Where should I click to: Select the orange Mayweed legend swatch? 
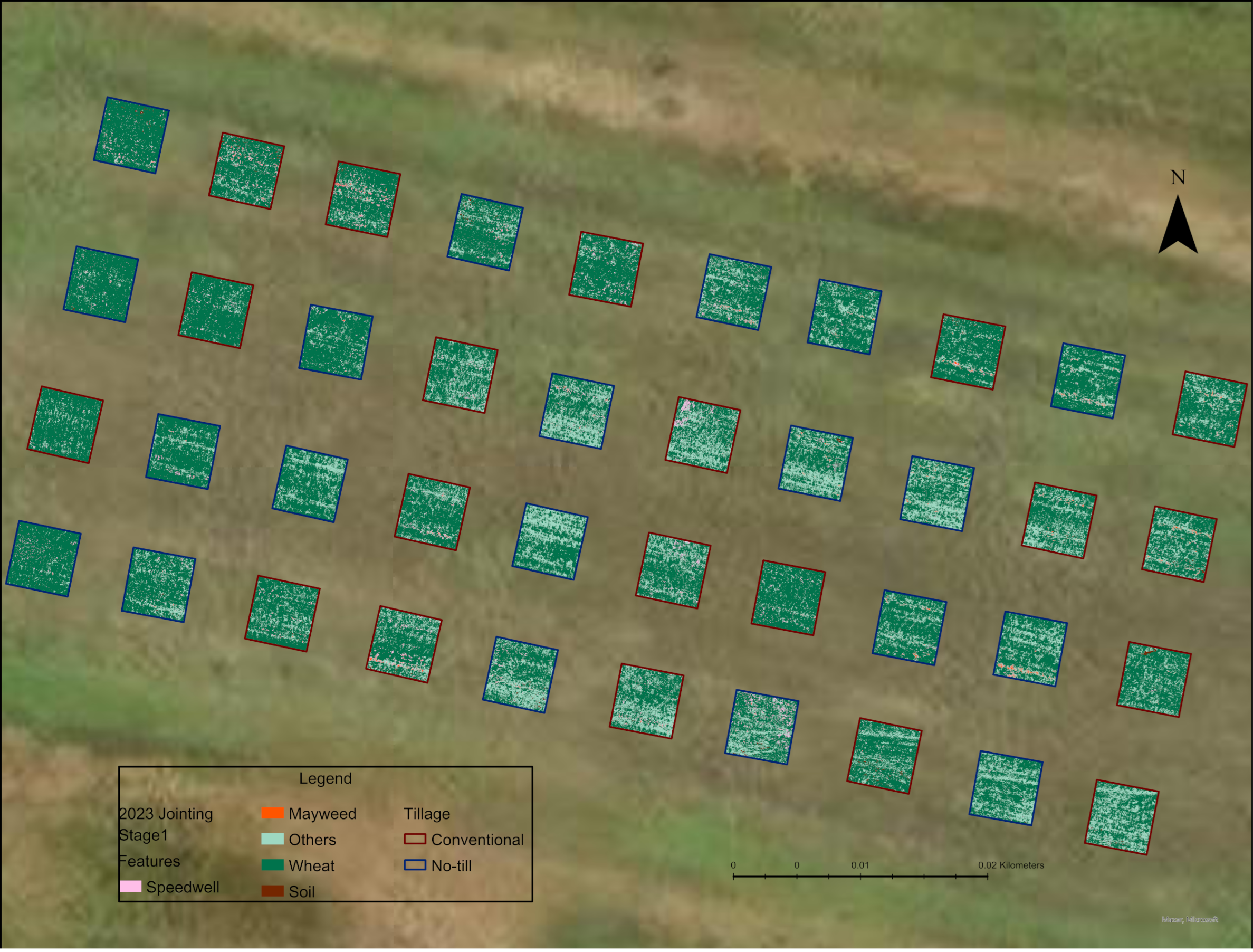272,813
